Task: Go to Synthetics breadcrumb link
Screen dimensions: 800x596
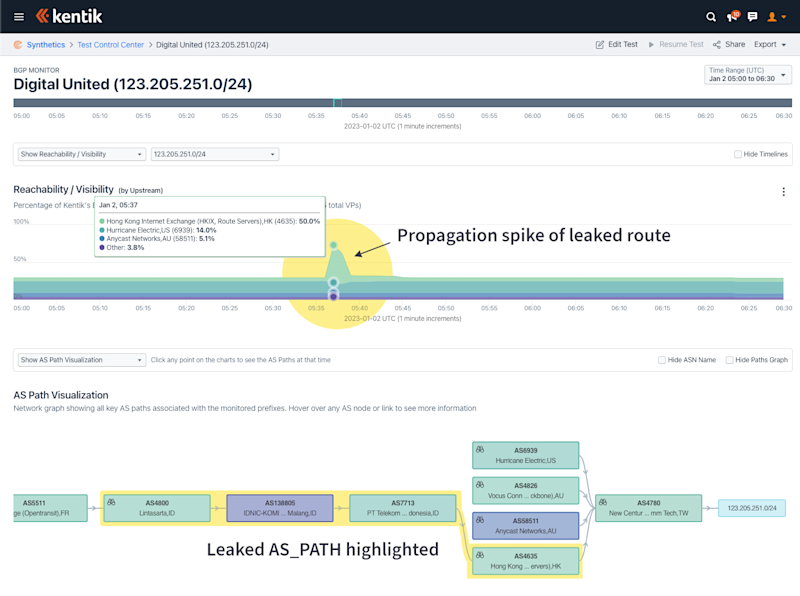Action: (46, 45)
